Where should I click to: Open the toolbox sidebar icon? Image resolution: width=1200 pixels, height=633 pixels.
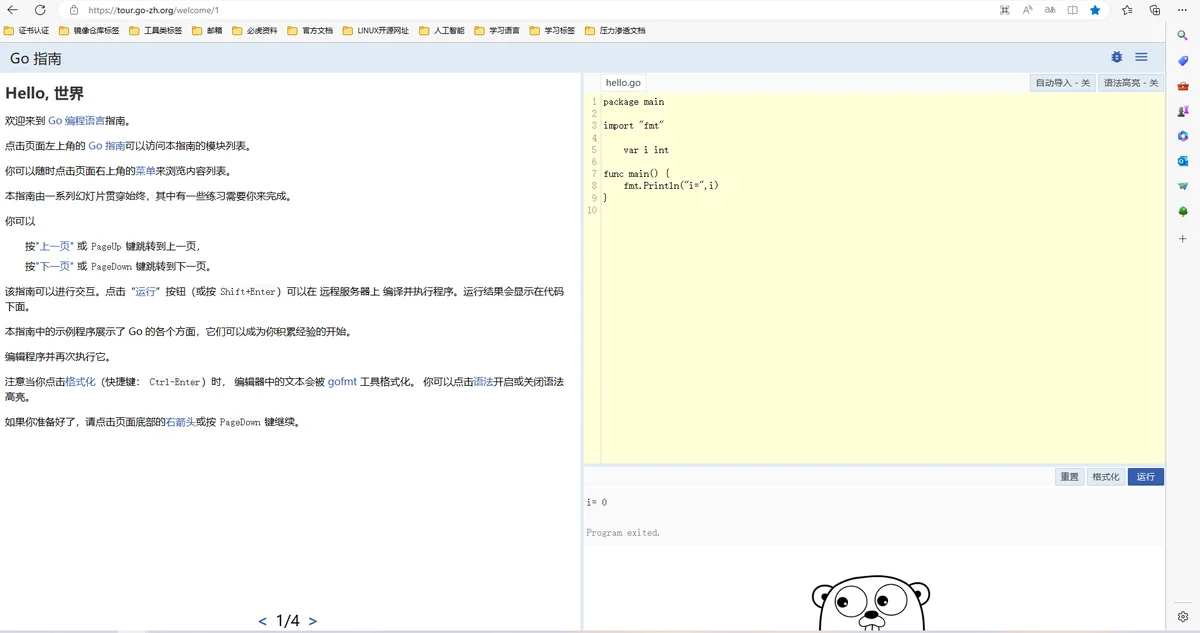(x=1183, y=86)
